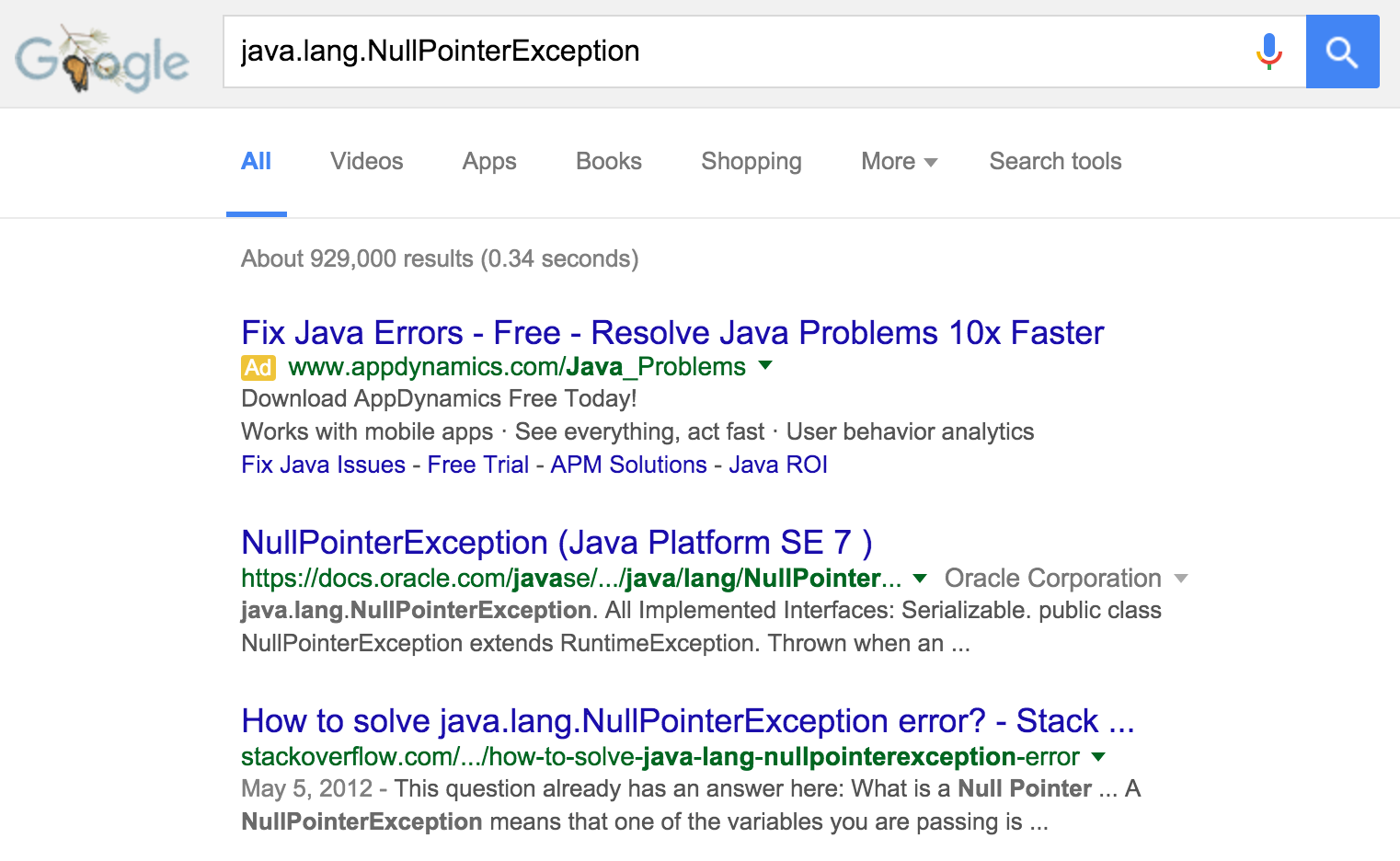This screenshot has width=1400, height=861.
Task: Open the Fix Java Errors ad link
Action: click(x=671, y=333)
